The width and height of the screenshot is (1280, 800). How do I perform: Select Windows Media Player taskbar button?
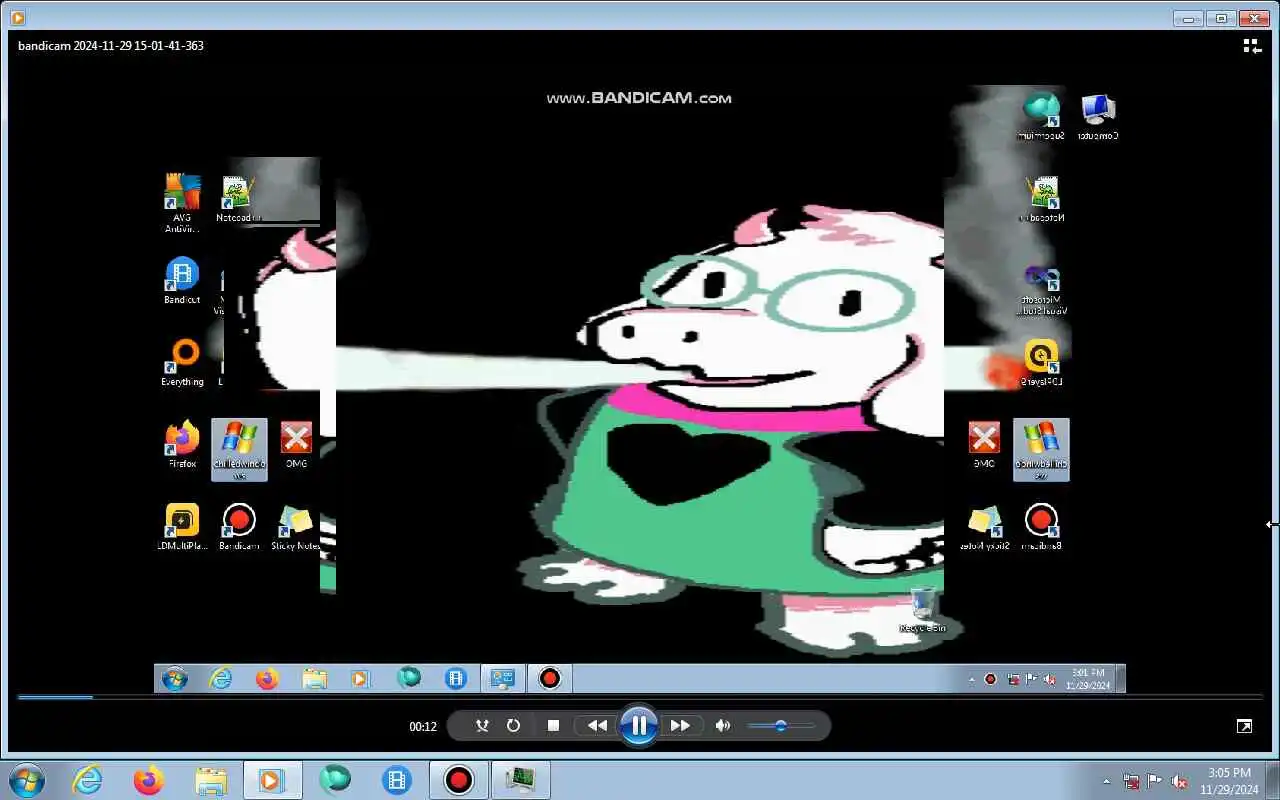pyautogui.click(x=272, y=780)
